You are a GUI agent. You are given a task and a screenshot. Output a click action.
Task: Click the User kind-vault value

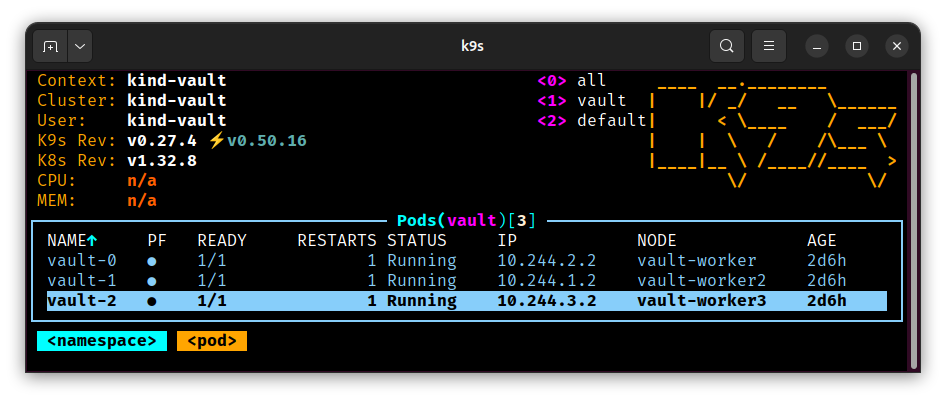(x=177, y=121)
